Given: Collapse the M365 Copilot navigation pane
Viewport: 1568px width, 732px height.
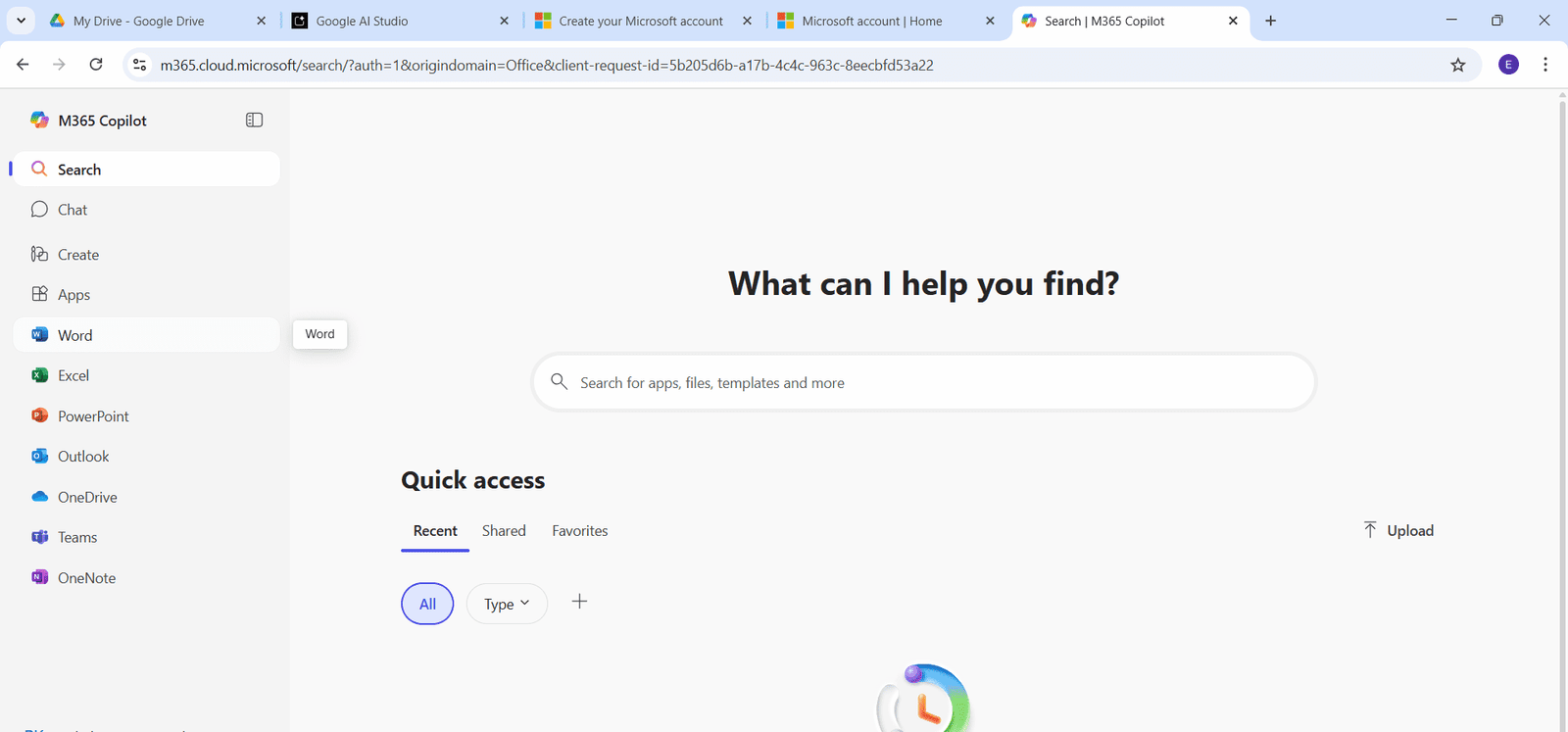Looking at the screenshot, I should coord(254,120).
